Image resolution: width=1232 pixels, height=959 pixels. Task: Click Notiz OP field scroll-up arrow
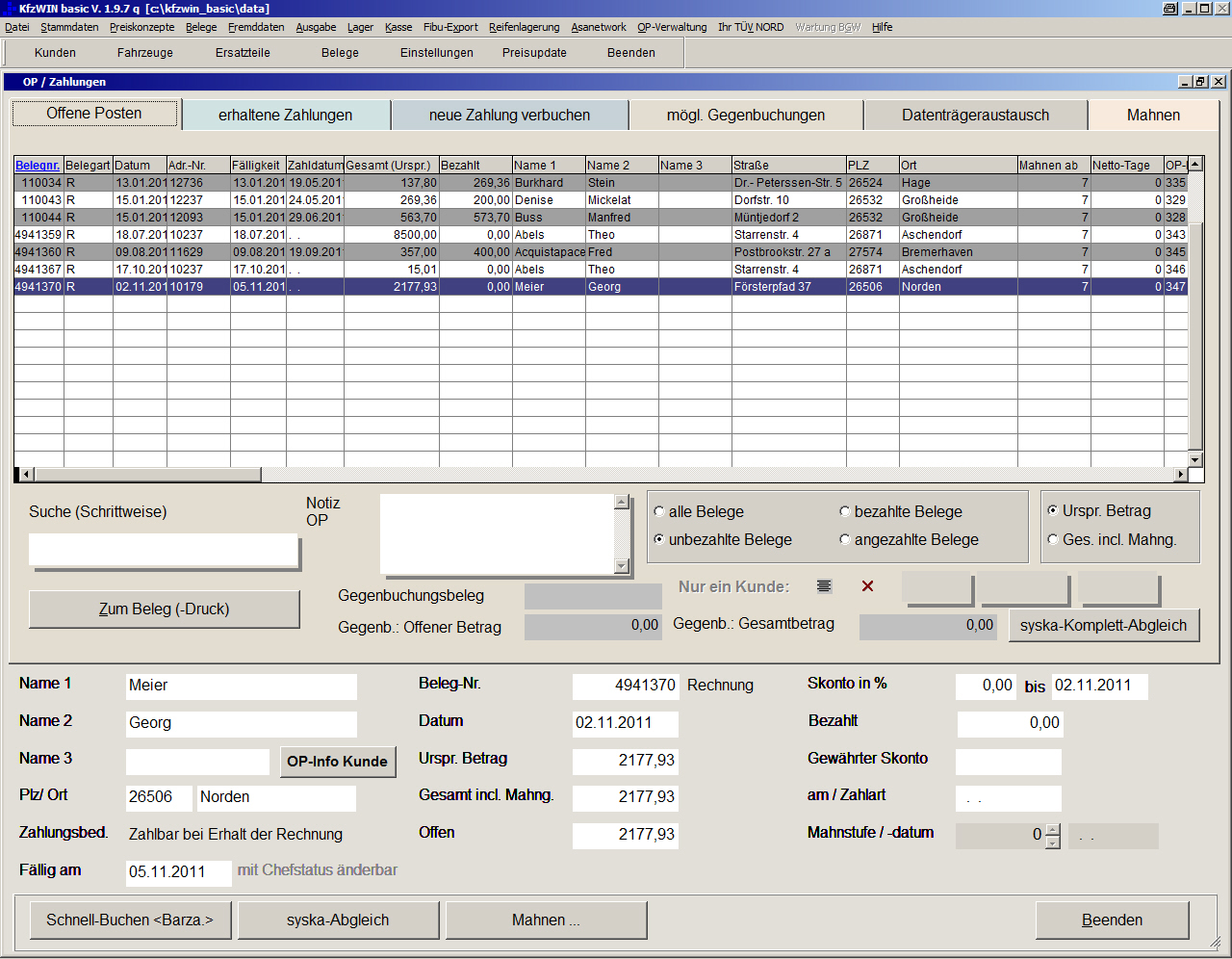622,502
